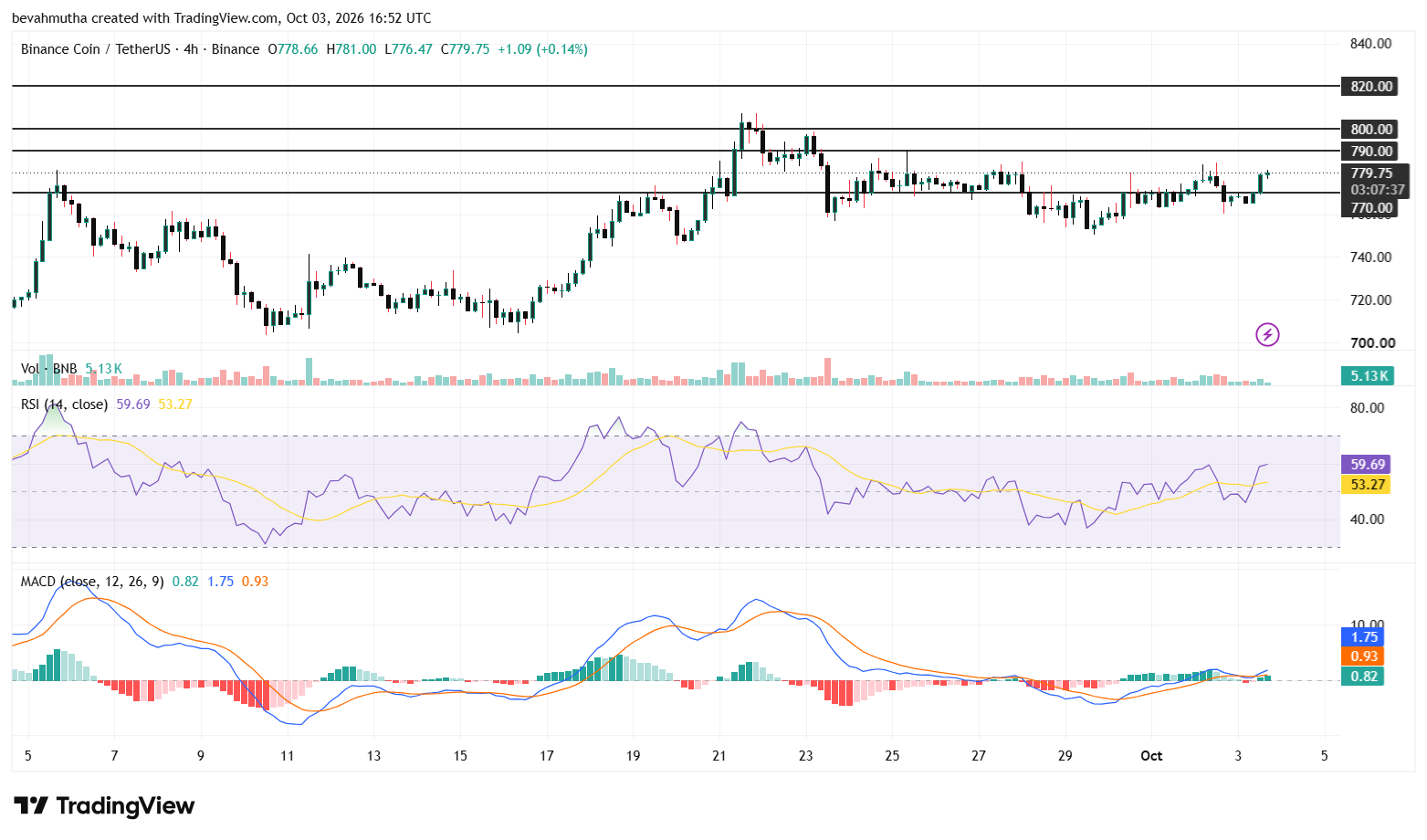The width and height of the screenshot is (1427, 840).
Task: Click the orange 0.93 MACD axis tag
Action: point(1364,656)
